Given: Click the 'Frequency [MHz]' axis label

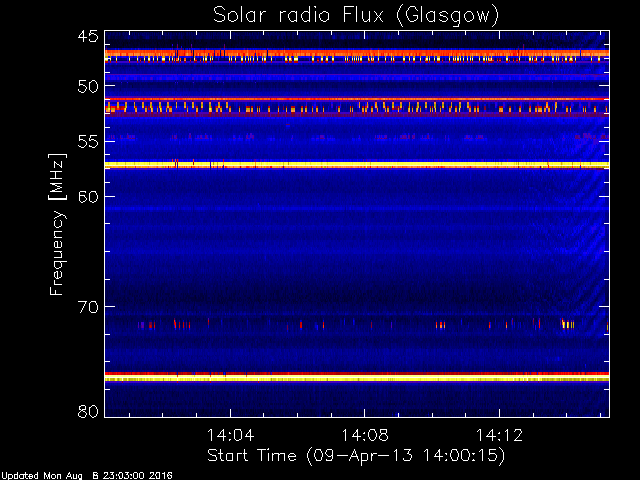Looking at the screenshot, I should (x=57, y=225).
